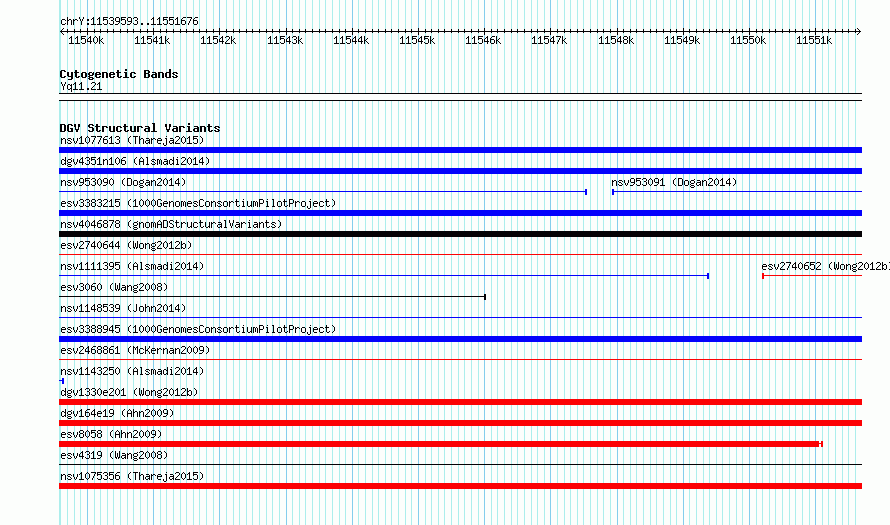This screenshot has width=890, height=525.
Task: Select the blue esv3383215 variant bar
Action: [x=460, y=213]
